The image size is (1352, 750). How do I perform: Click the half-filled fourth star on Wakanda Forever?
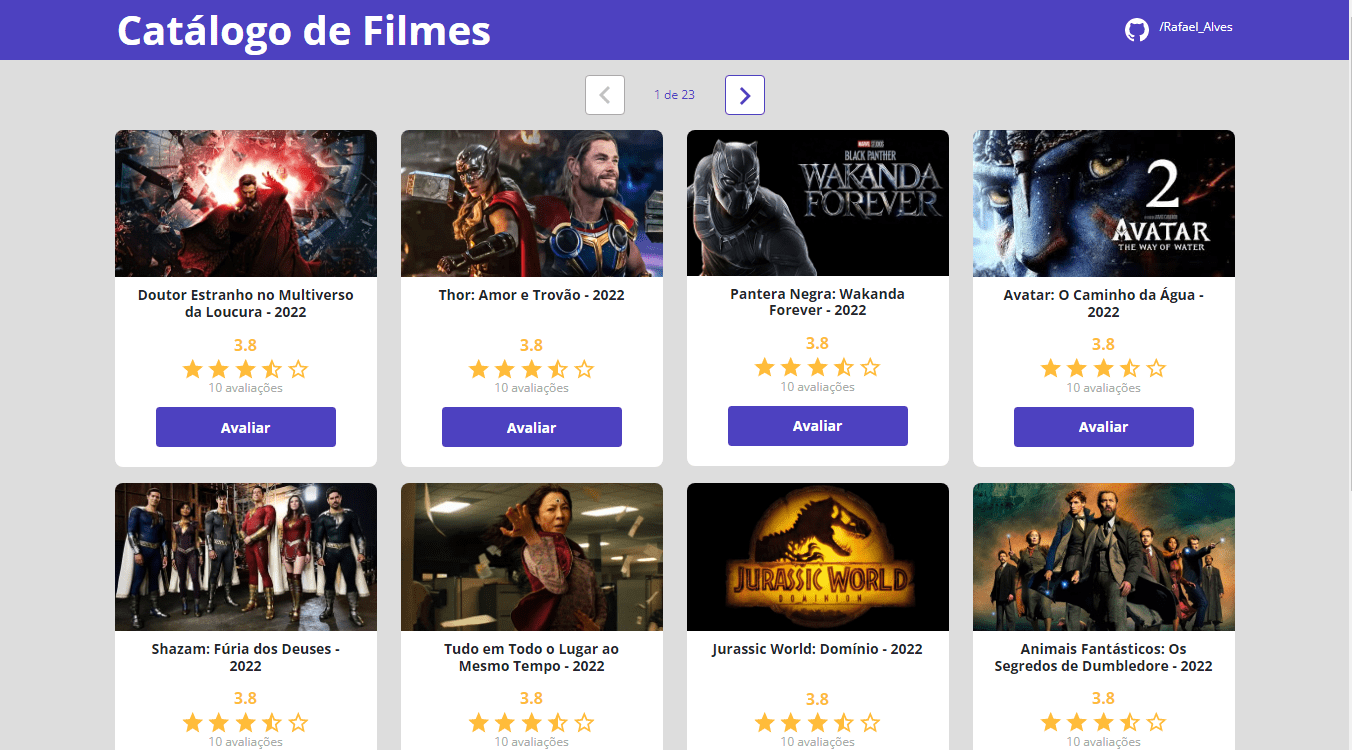point(844,367)
